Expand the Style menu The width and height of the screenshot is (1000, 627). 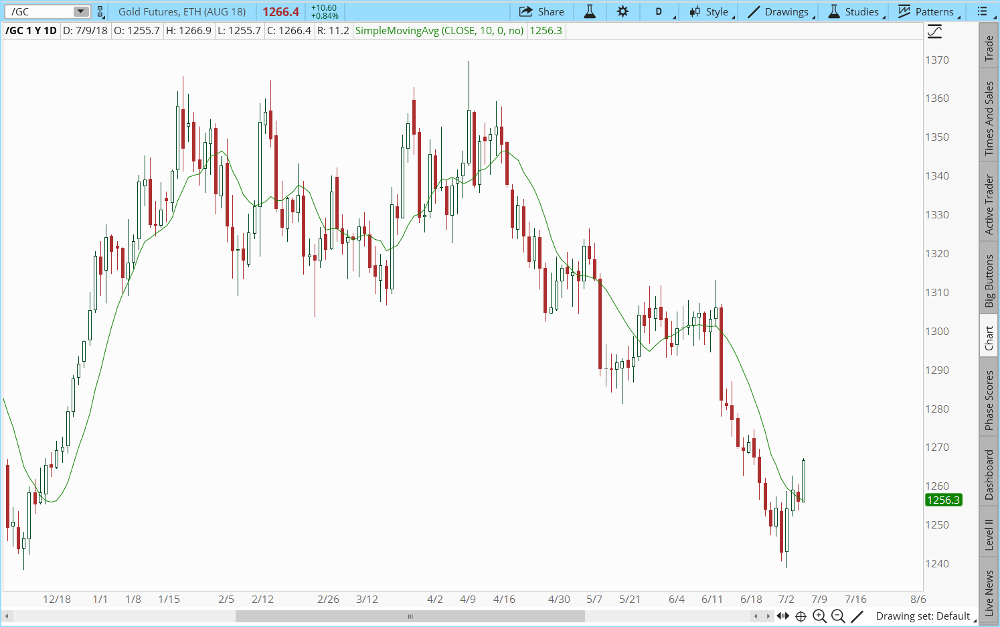tap(712, 12)
